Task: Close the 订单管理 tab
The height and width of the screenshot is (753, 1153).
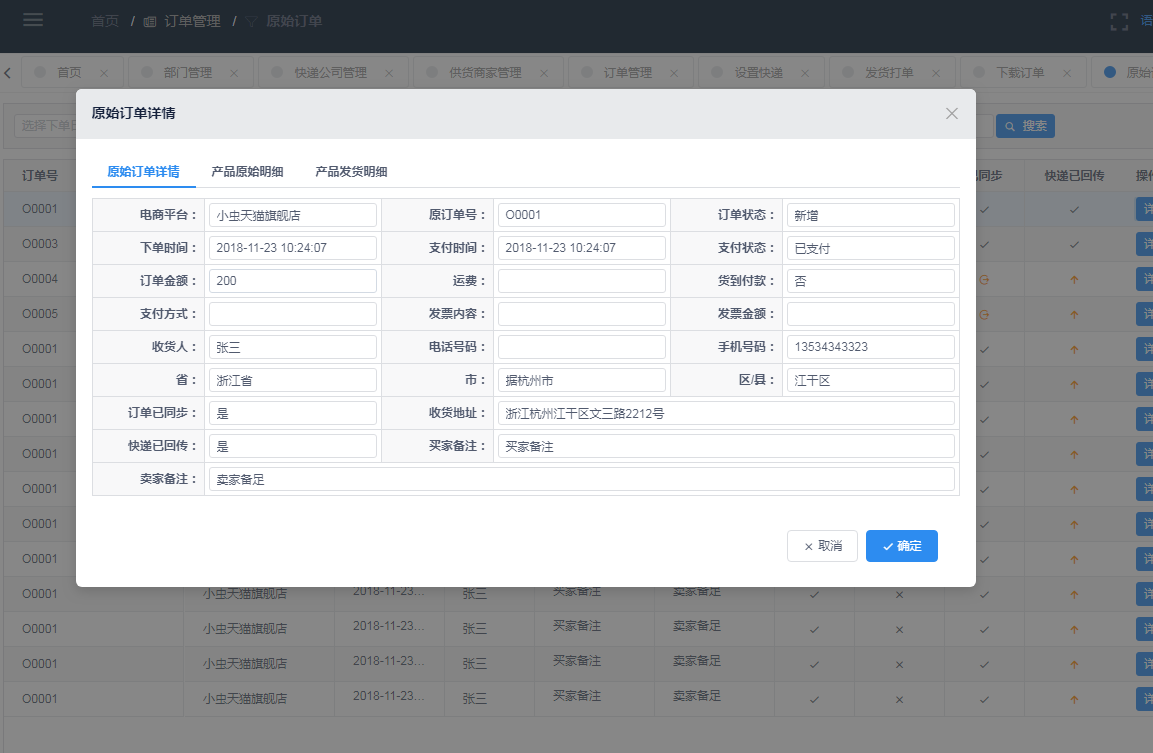Action: click(674, 73)
